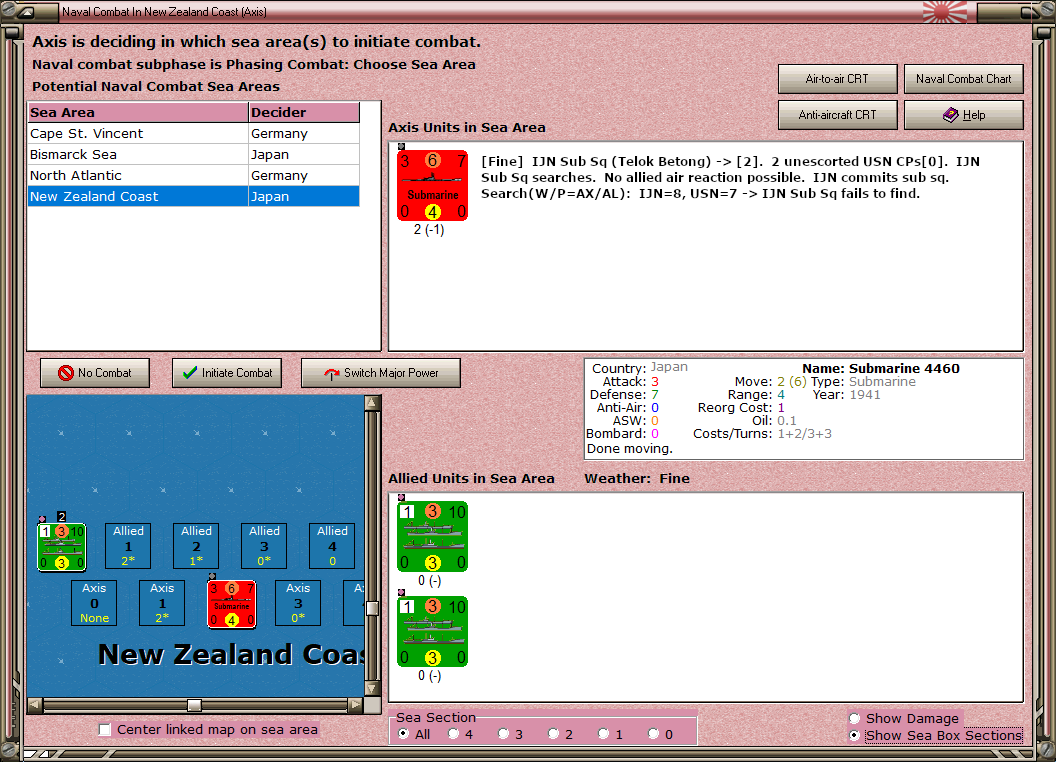Enable Center linked map on sea area
The height and width of the screenshot is (762, 1056).
104,730
